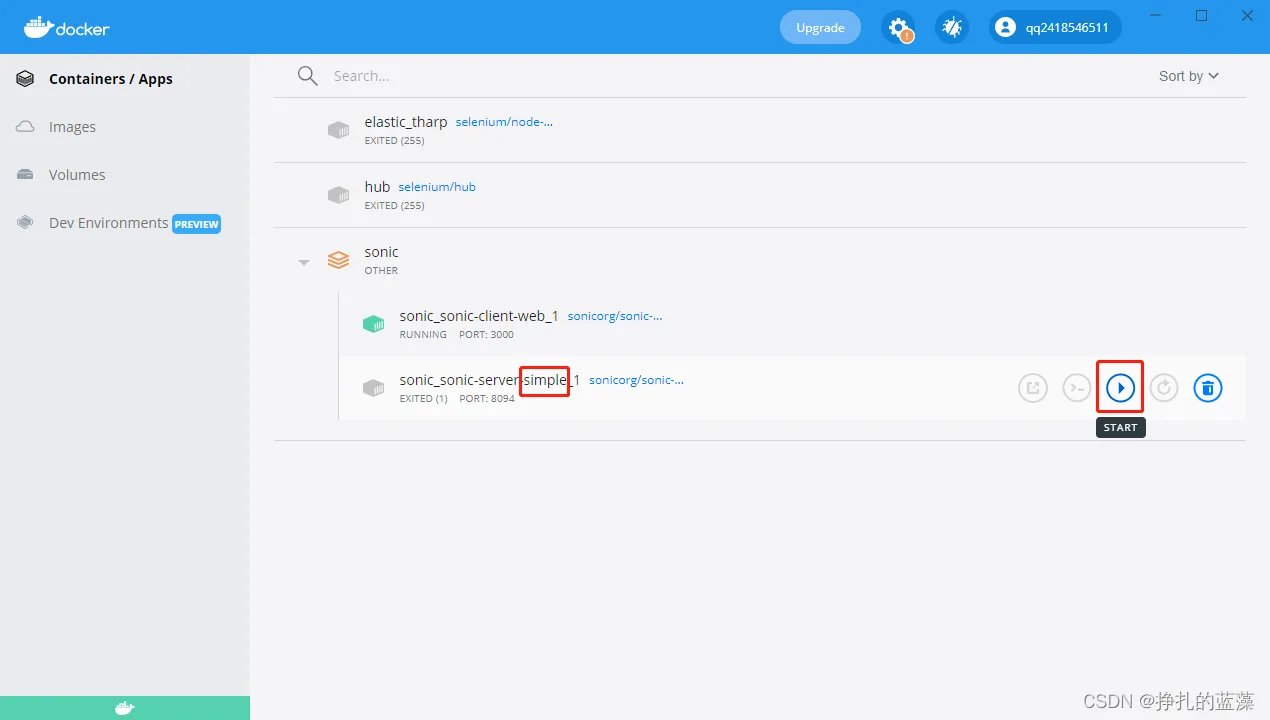Open sonicorg image link for server-simple
Viewport: 1270px width, 720px height.
(x=636, y=380)
